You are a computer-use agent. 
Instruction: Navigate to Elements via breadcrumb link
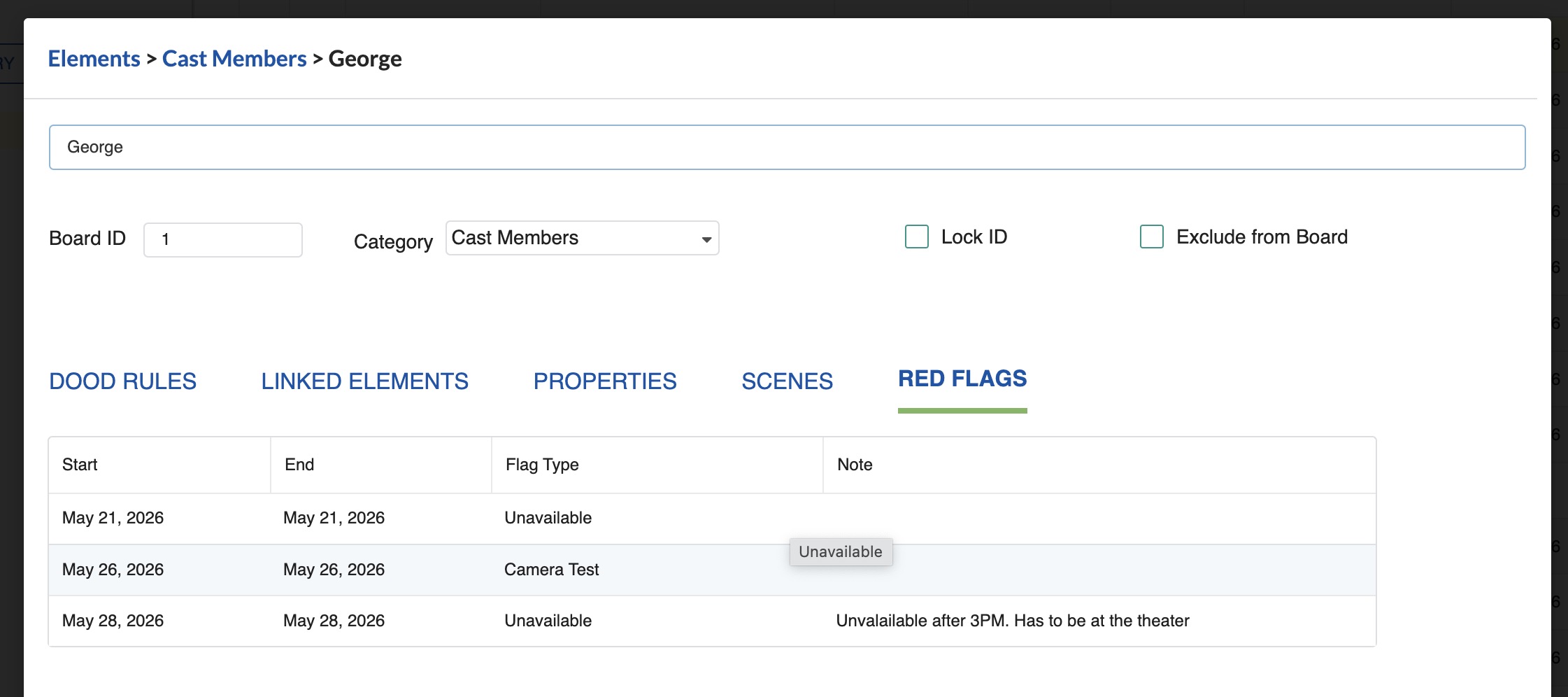point(94,59)
